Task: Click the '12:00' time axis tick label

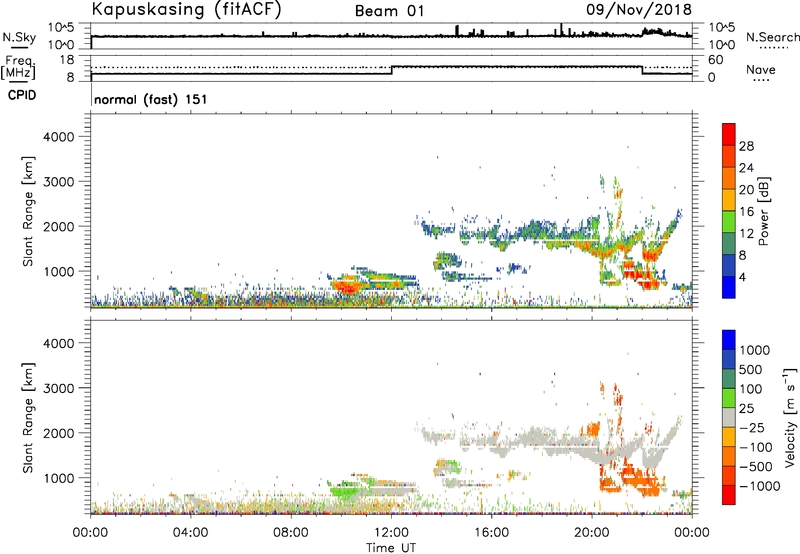Action: point(391,533)
